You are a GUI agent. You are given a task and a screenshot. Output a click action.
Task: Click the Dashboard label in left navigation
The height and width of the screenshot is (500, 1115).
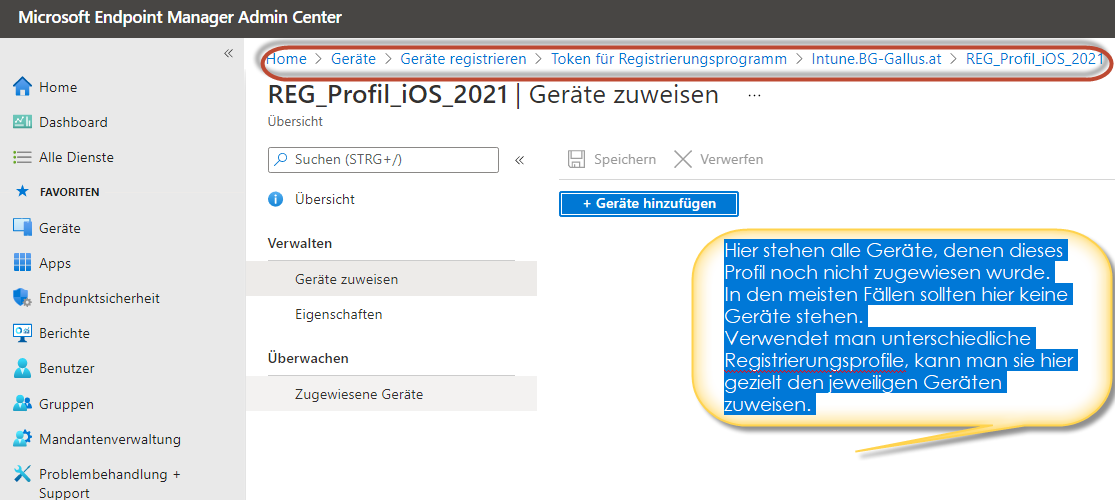coord(73,122)
